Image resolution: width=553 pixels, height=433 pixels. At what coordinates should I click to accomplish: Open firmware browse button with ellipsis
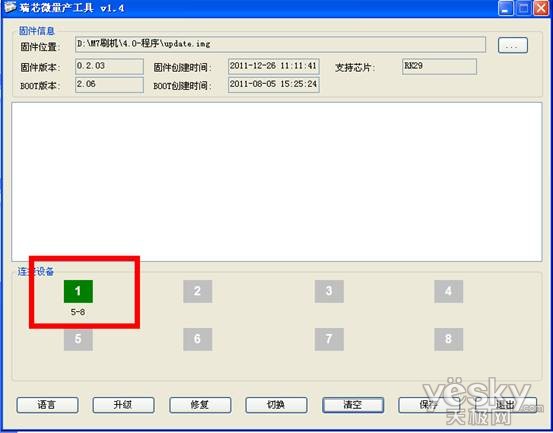513,45
